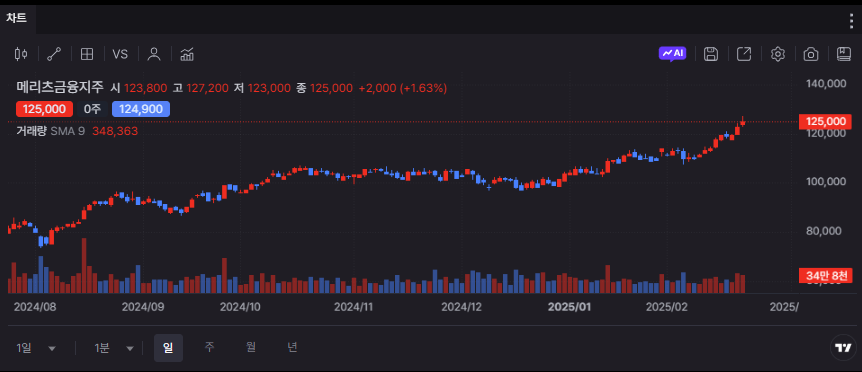Pop out the chart in new window
This screenshot has width=862, height=372.
click(744, 54)
